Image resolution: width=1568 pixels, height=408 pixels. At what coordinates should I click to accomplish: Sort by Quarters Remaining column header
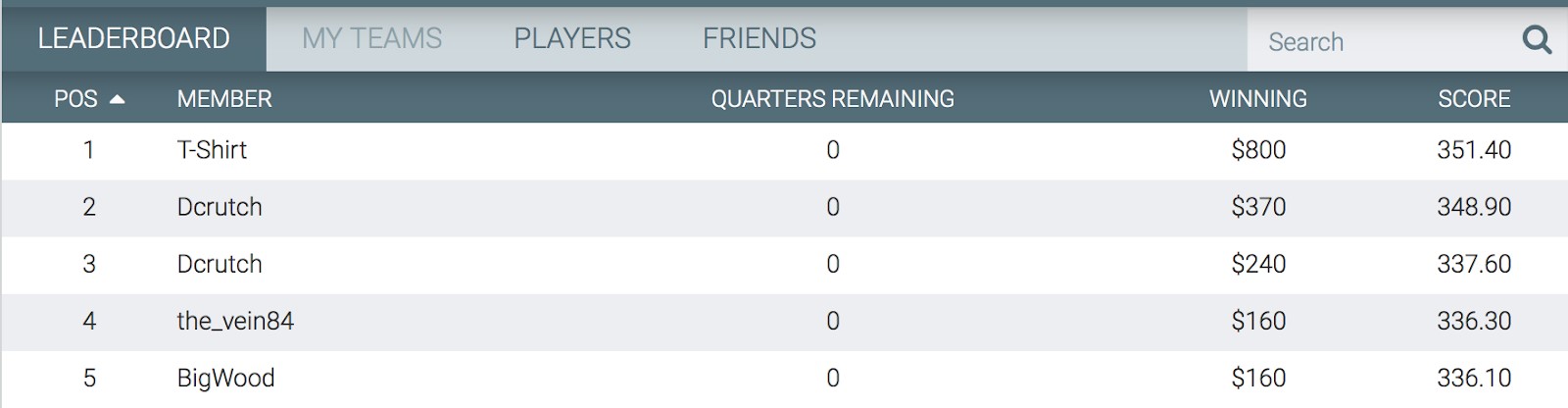point(832,99)
